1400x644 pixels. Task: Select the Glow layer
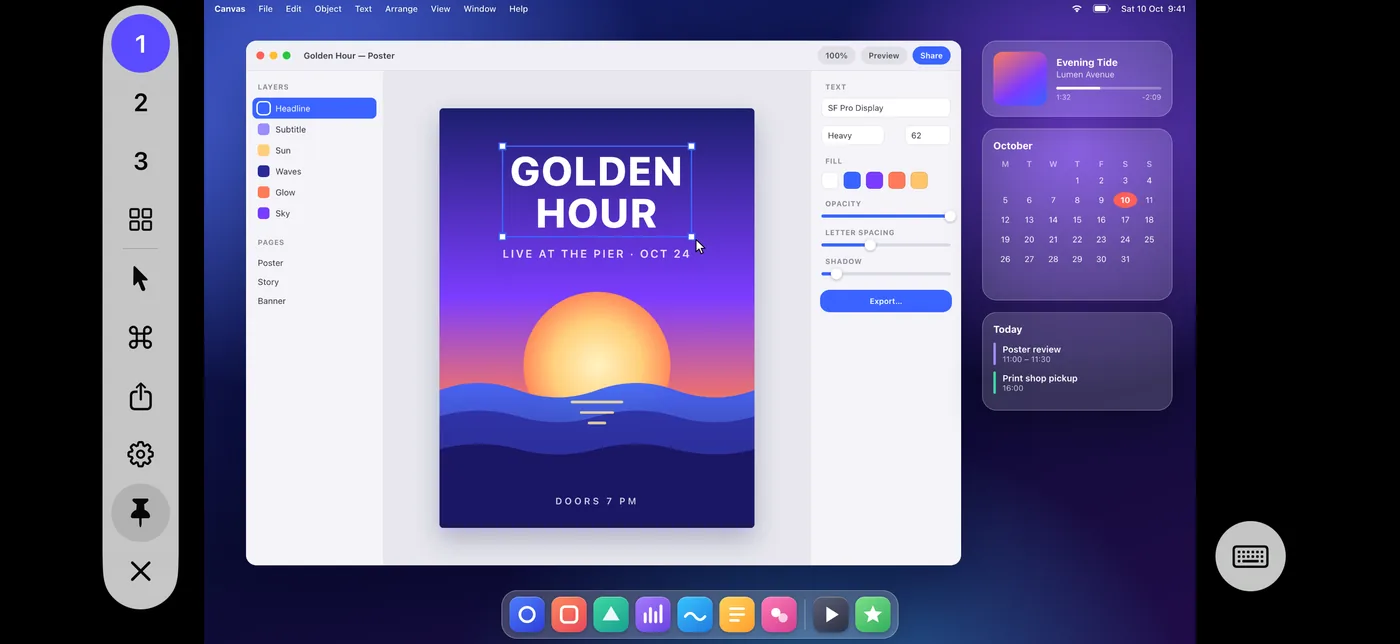(x=314, y=192)
